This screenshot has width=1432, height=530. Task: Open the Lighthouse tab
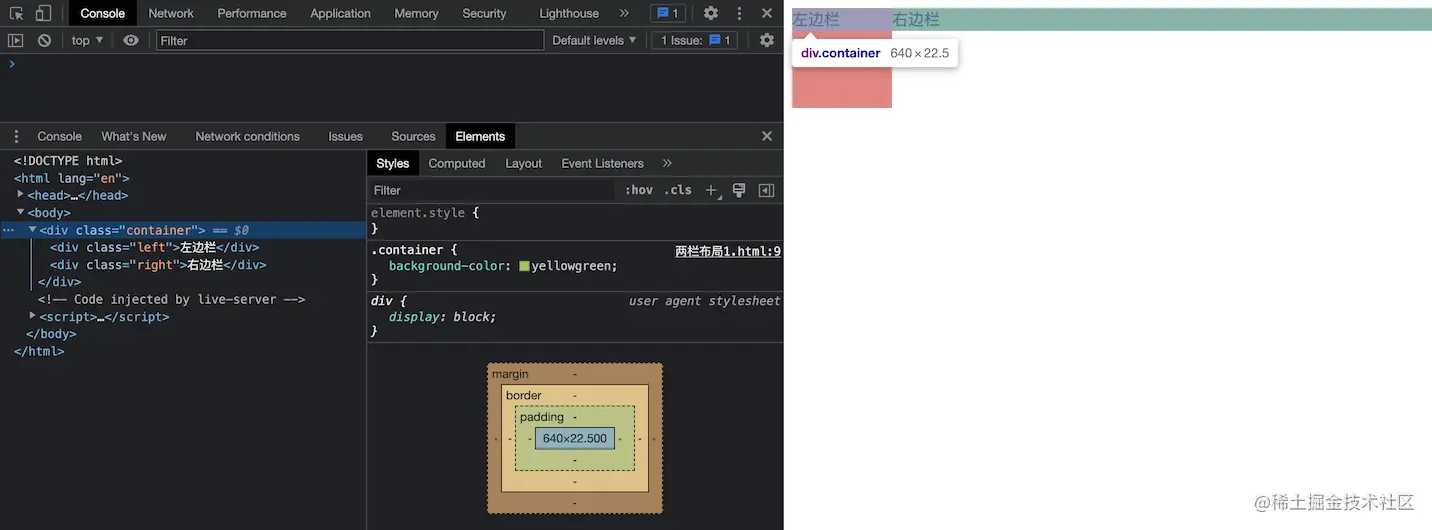[569, 13]
